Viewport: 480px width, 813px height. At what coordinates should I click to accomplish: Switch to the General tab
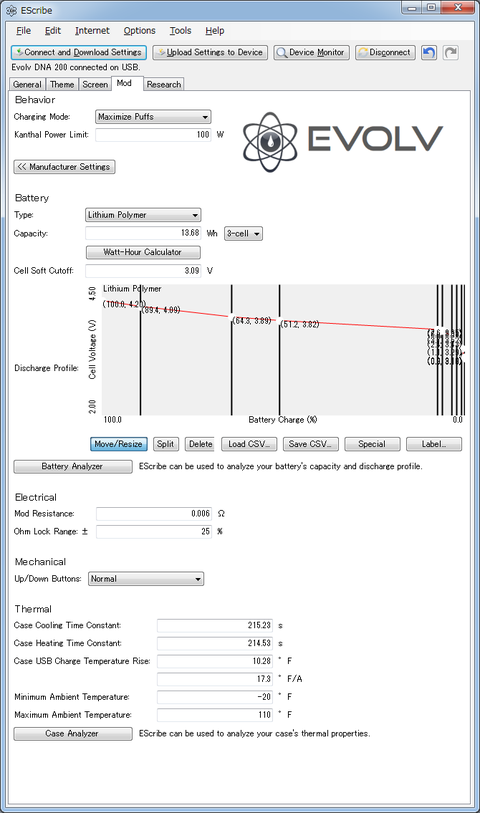[27, 84]
